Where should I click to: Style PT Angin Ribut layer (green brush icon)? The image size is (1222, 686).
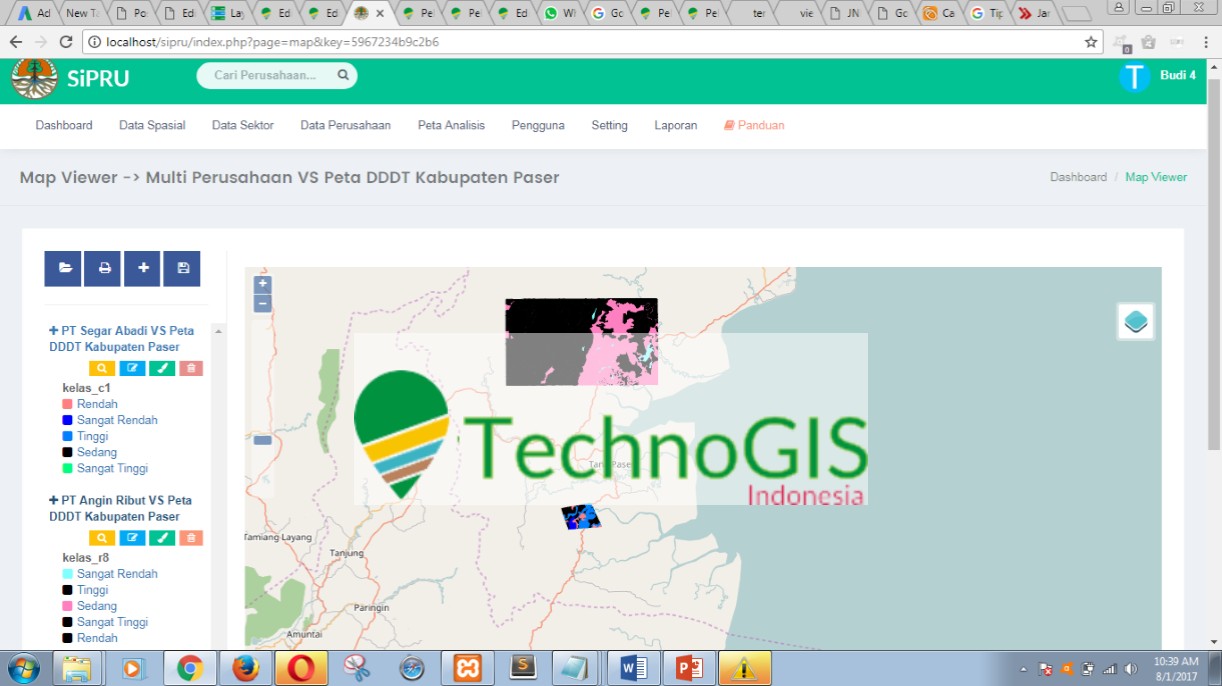162,538
